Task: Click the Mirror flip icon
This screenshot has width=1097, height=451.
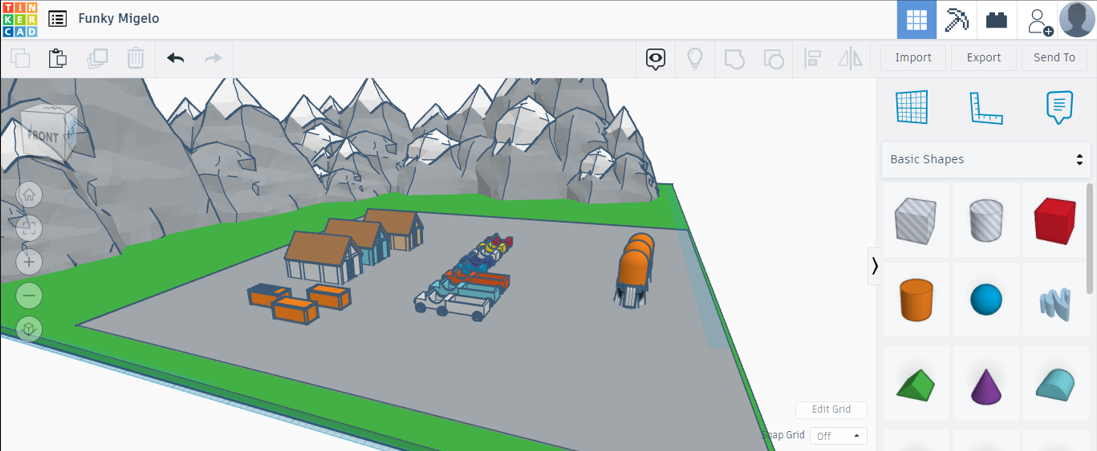Action: click(851, 58)
